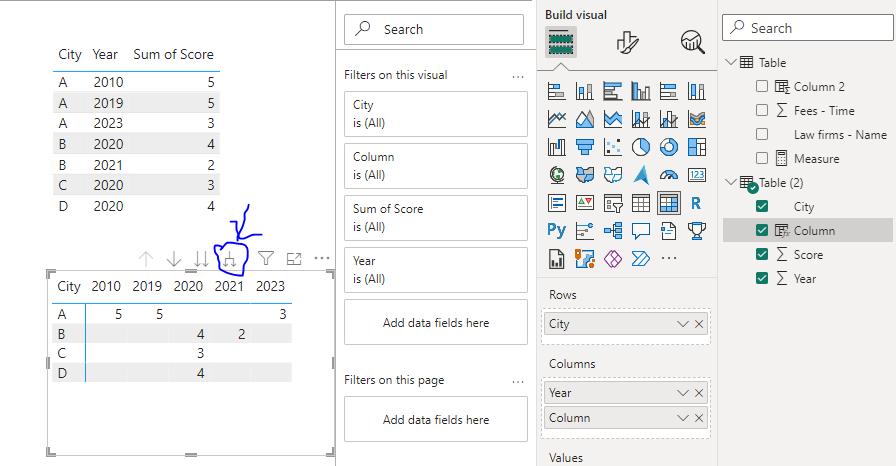Pick the Card (123) visual
The height and width of the screenshot is (466, 896).
(697, 175)
